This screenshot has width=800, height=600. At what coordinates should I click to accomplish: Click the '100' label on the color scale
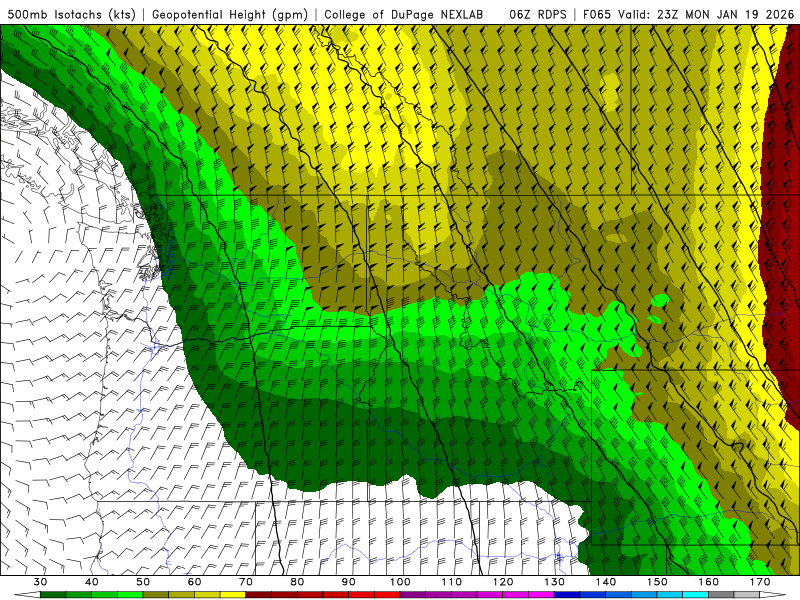point(400,582)
